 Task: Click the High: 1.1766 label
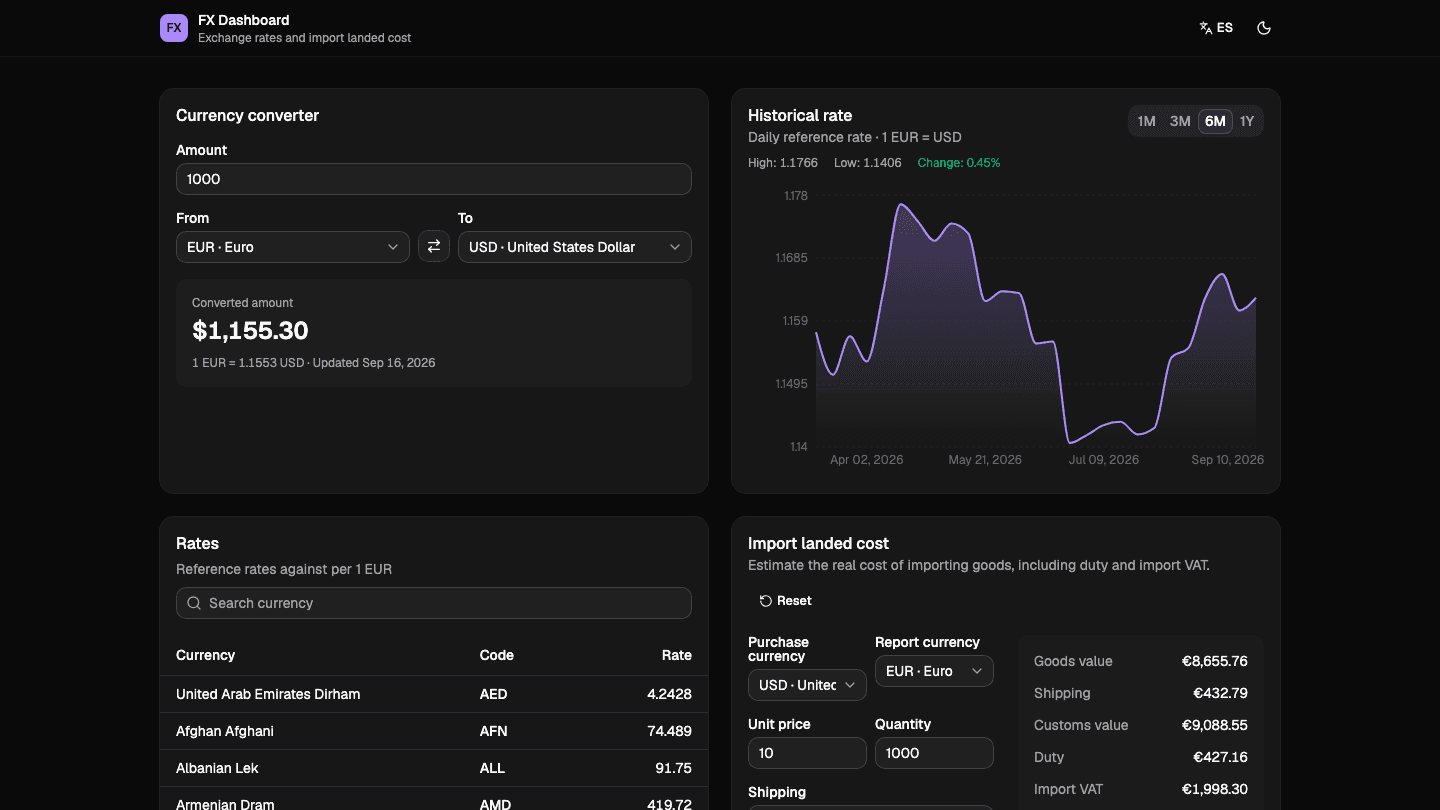coord(783,162)
